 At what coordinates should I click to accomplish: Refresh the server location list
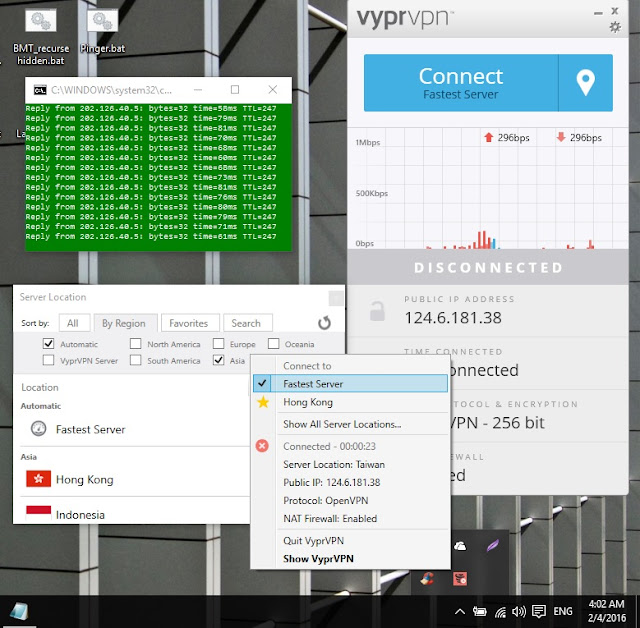pyautogui.click(x=324, y=323)
